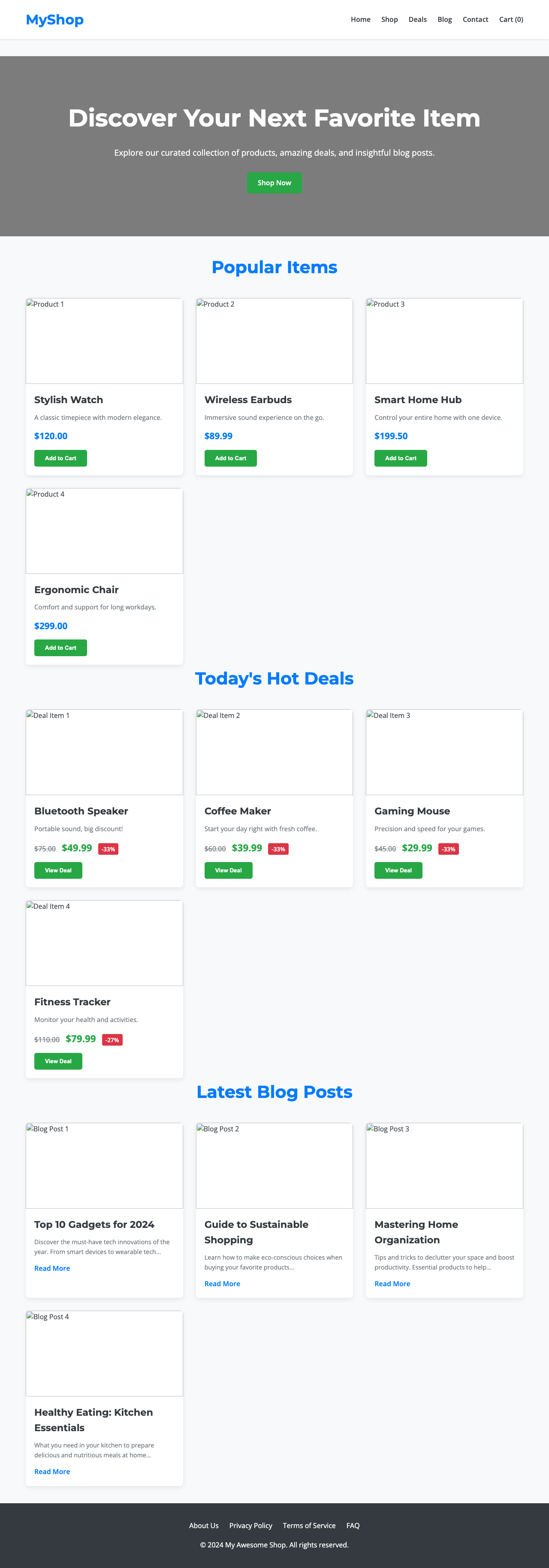Open the Blog navigation item

click(x=444, y=19)
